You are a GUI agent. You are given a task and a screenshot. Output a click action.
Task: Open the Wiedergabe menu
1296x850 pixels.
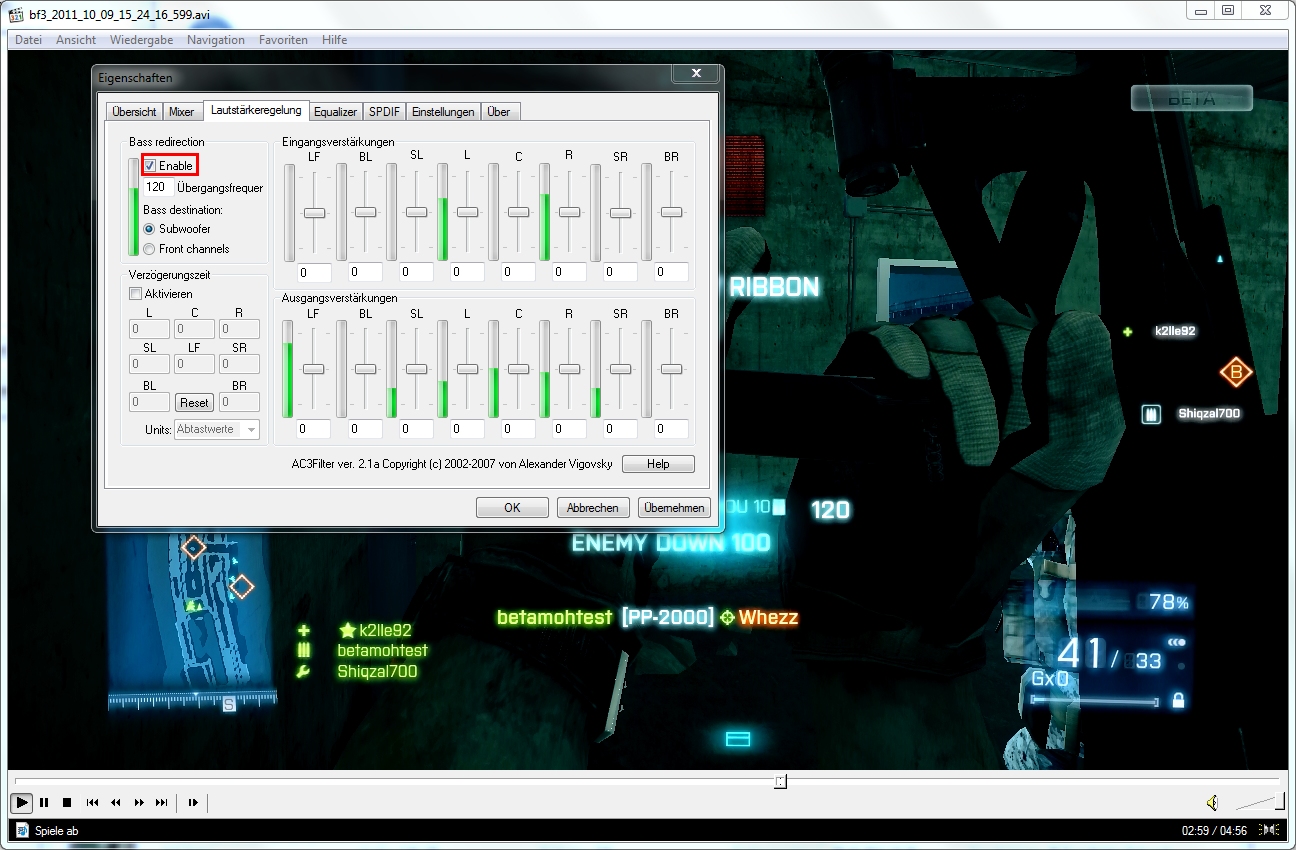tap(141, 40)
